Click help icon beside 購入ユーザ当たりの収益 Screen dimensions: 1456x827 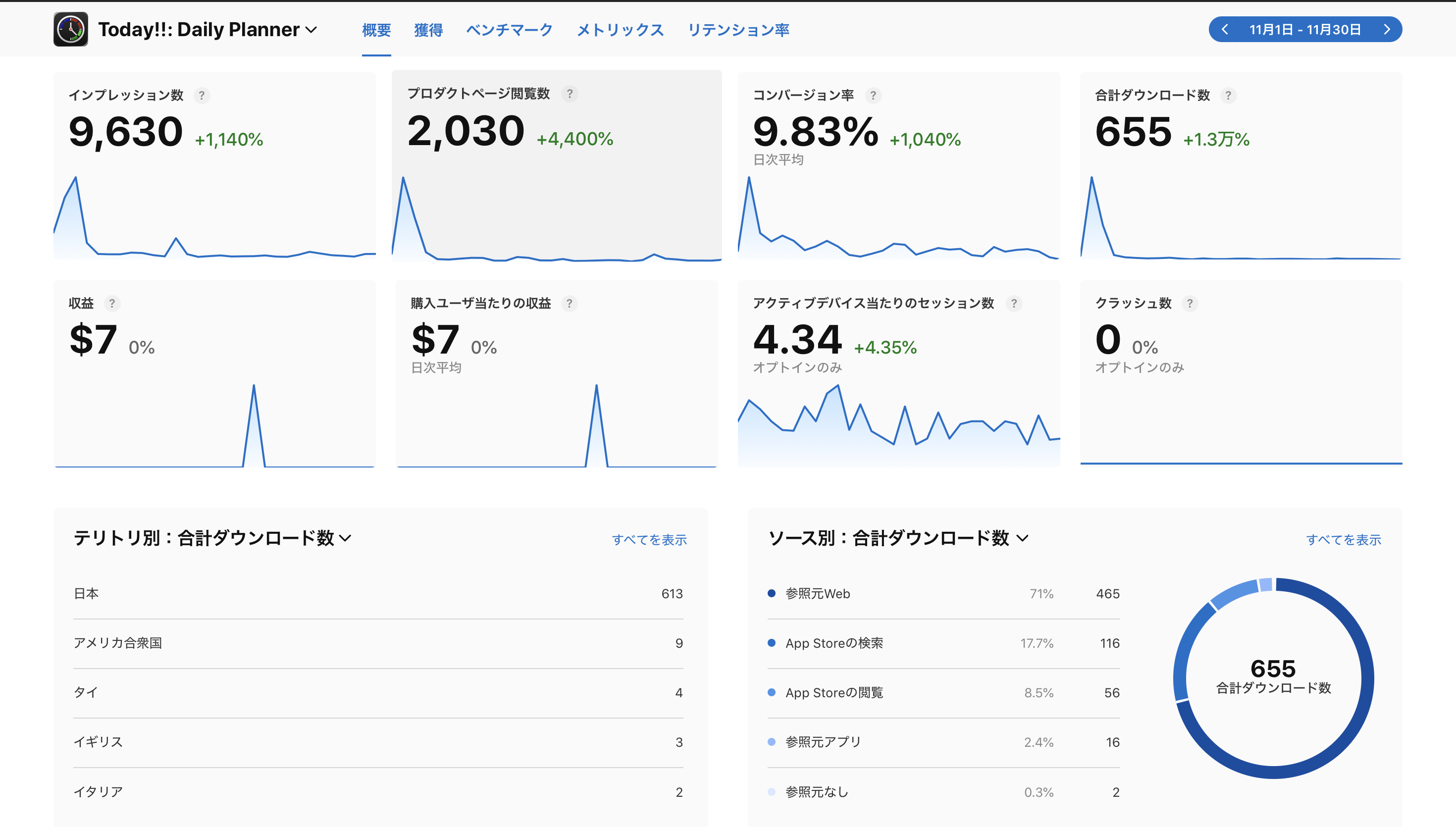tap(570, 303)
